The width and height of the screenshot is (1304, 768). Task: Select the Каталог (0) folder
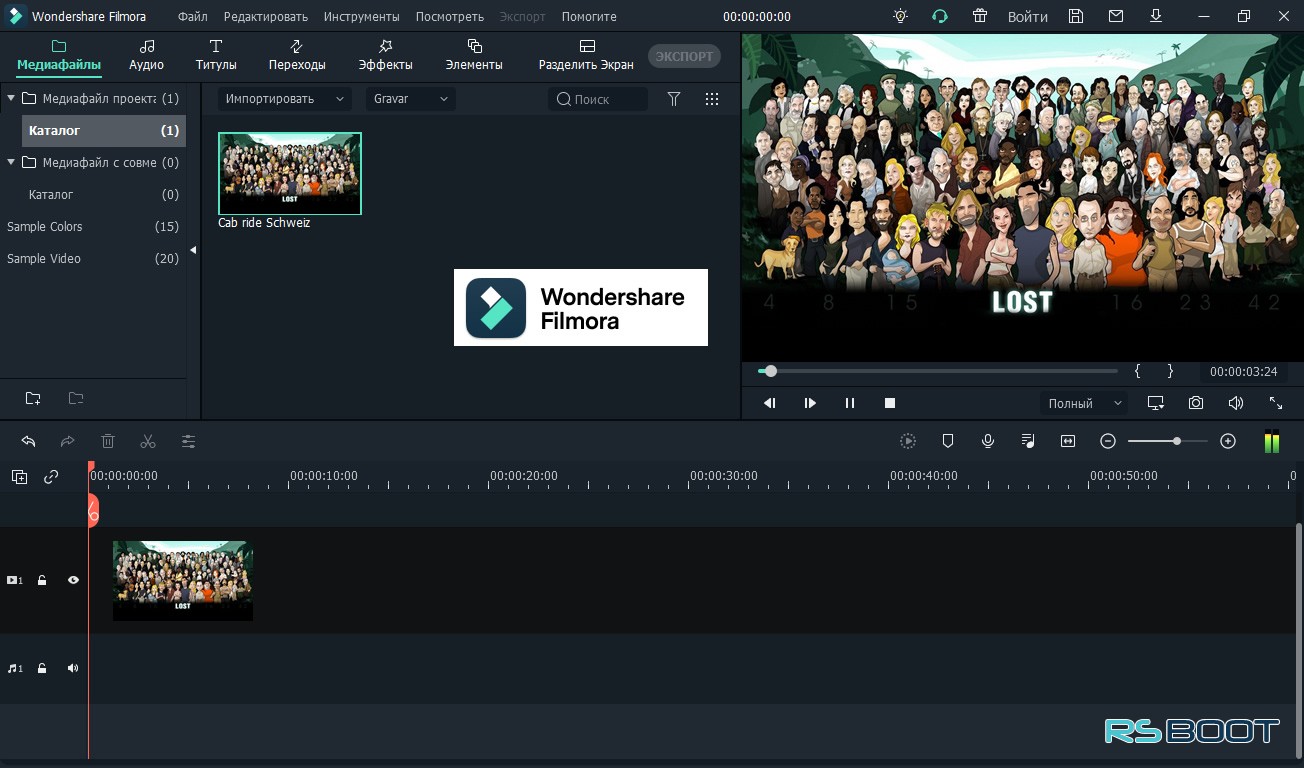[104, 194]
